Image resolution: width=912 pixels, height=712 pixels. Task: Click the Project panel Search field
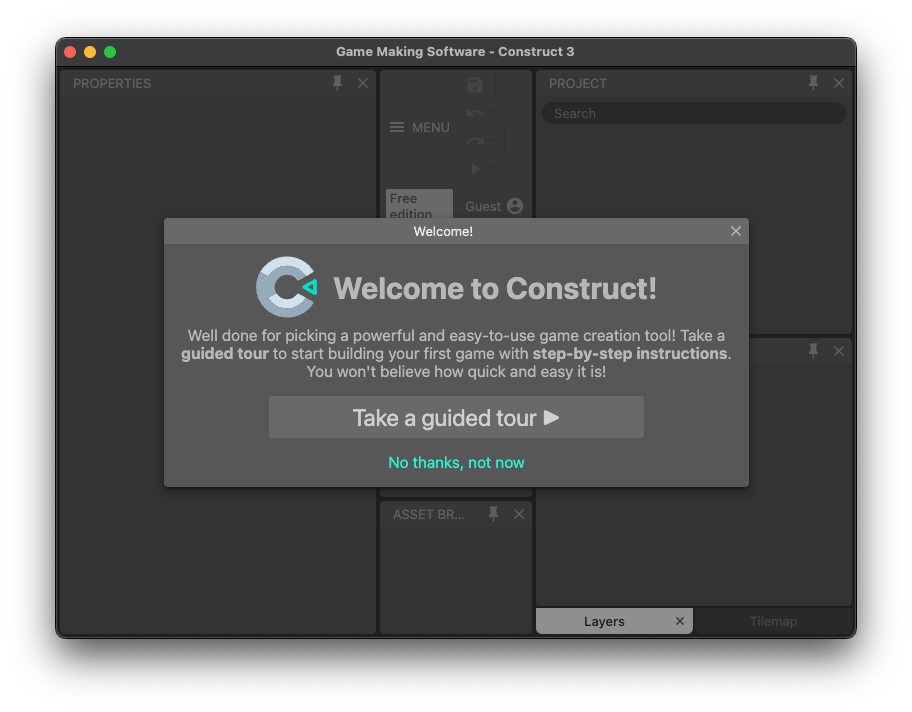[694, 113]
